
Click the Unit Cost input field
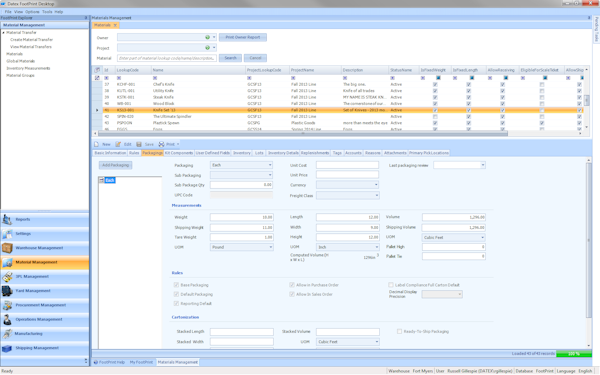pyautogui.click(x=347, y=165)
